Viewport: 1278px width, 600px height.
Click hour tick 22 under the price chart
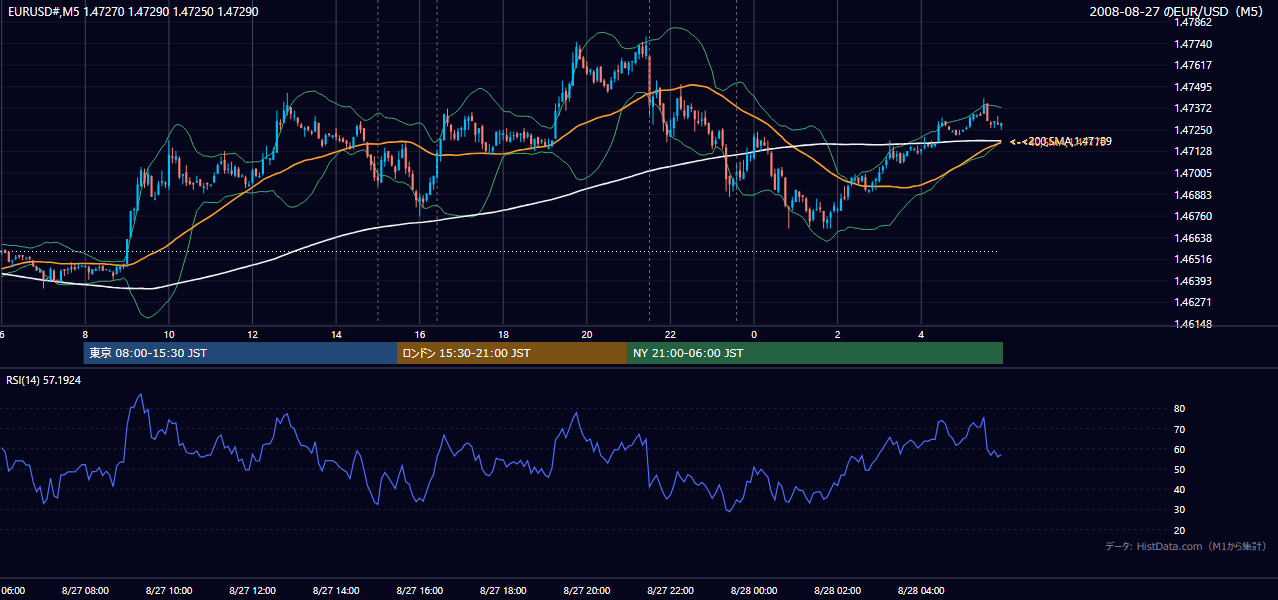click(x=670, y=334)
